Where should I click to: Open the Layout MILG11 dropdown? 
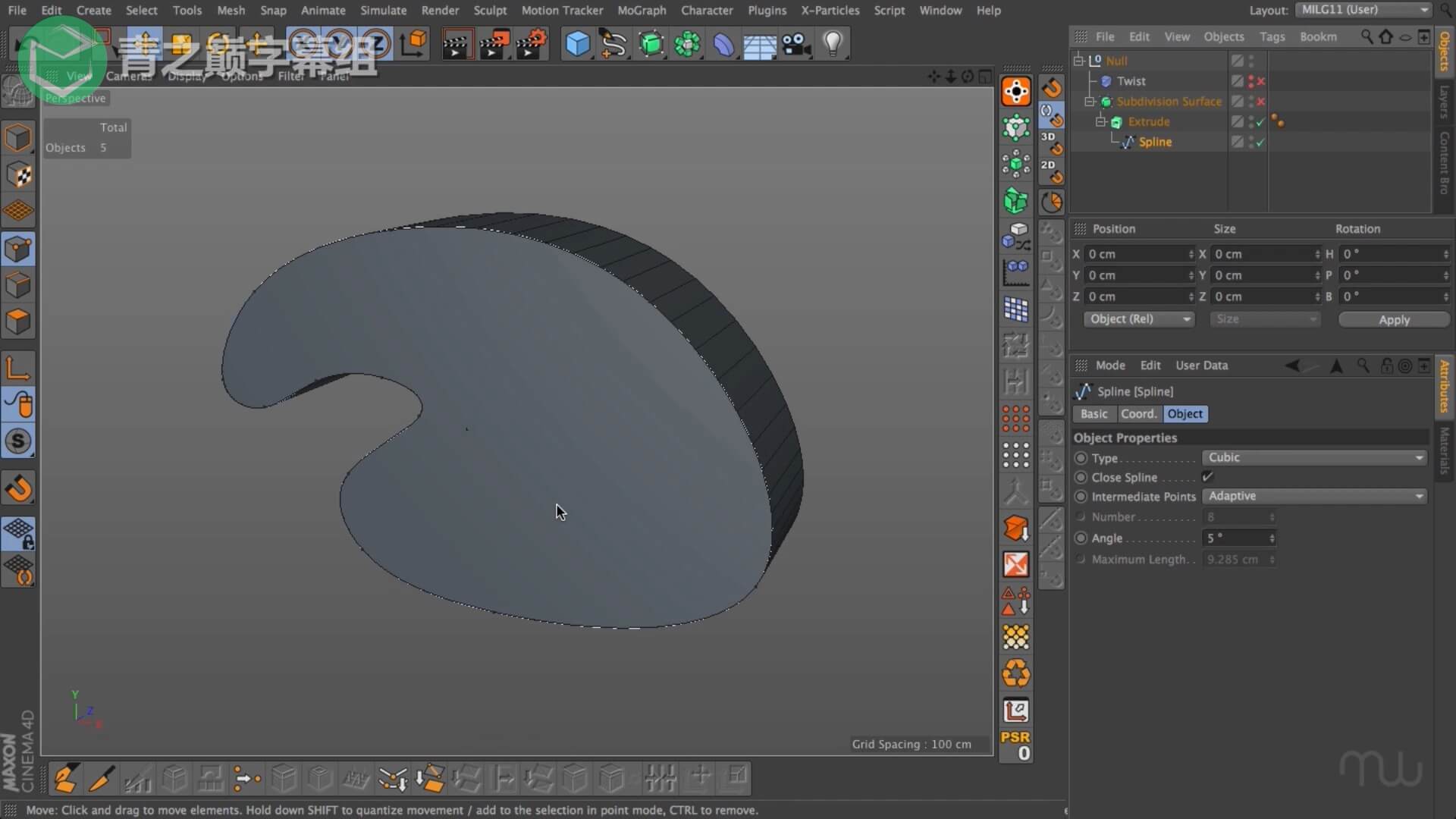[1363, 10]
